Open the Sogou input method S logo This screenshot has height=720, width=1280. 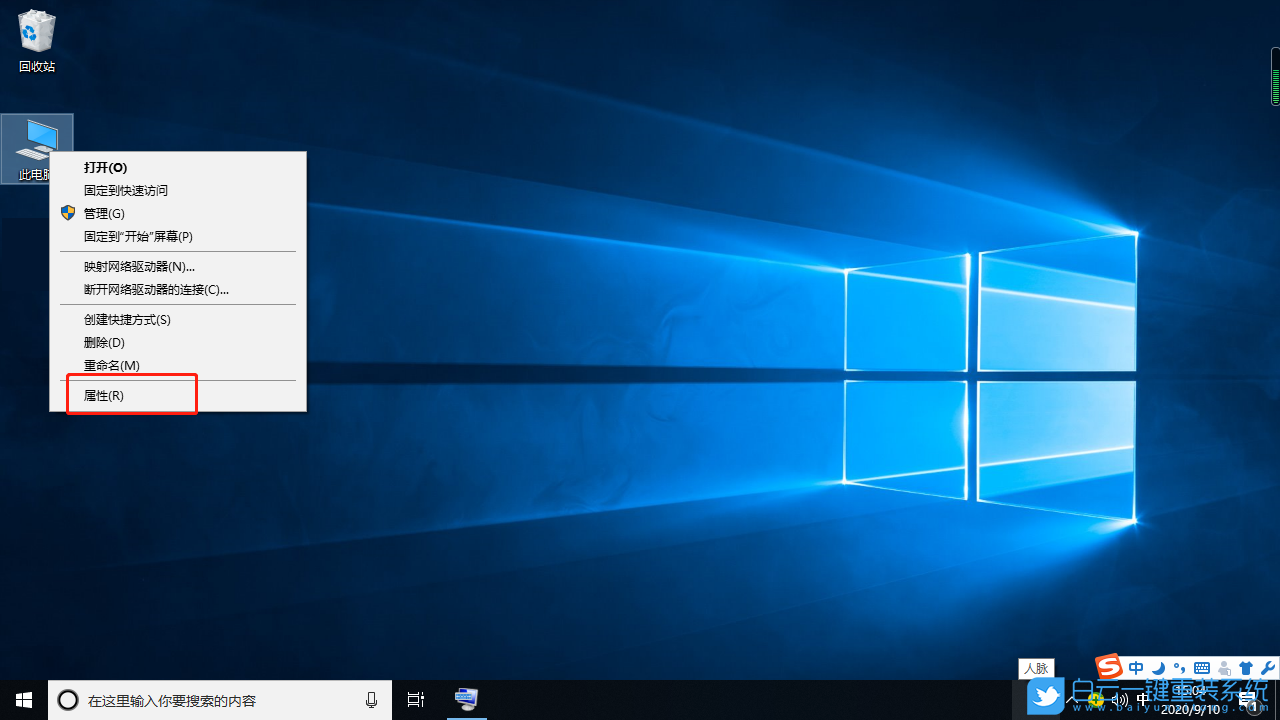[1109, 668]
